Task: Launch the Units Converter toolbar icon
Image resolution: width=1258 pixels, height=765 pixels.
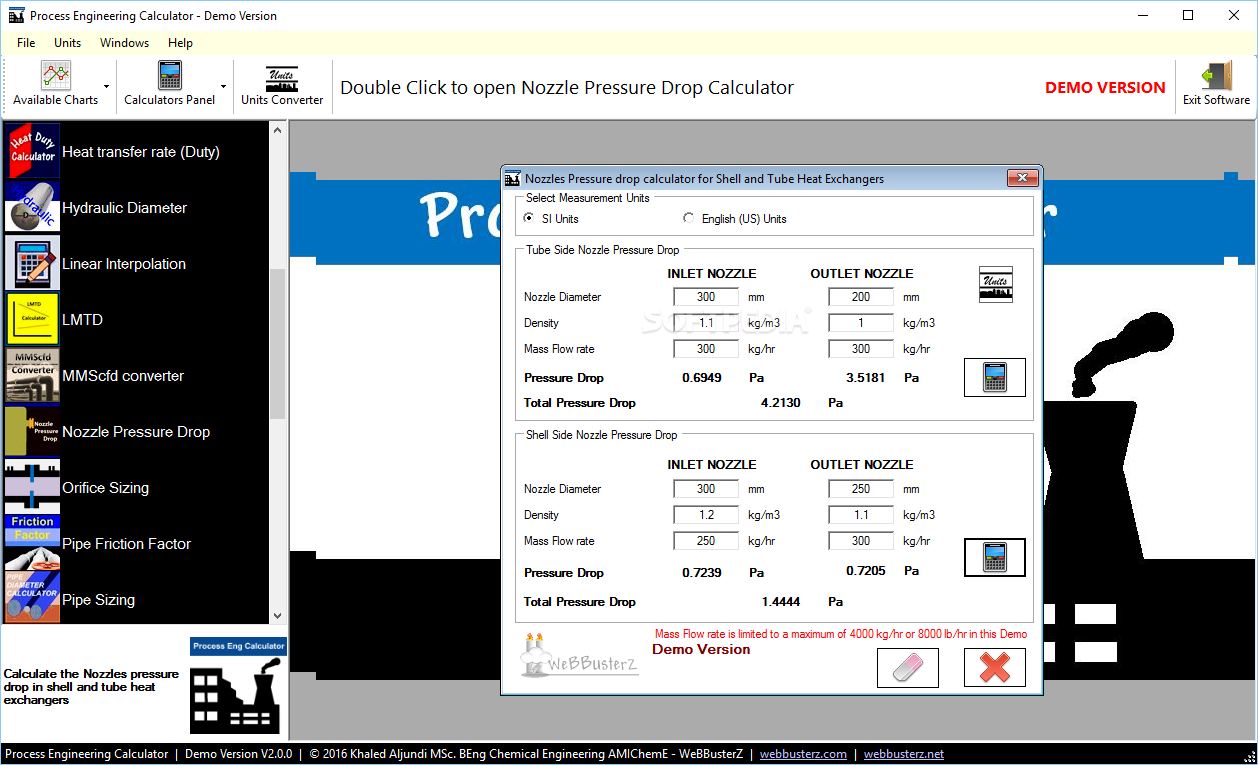Action: (282, 78)
